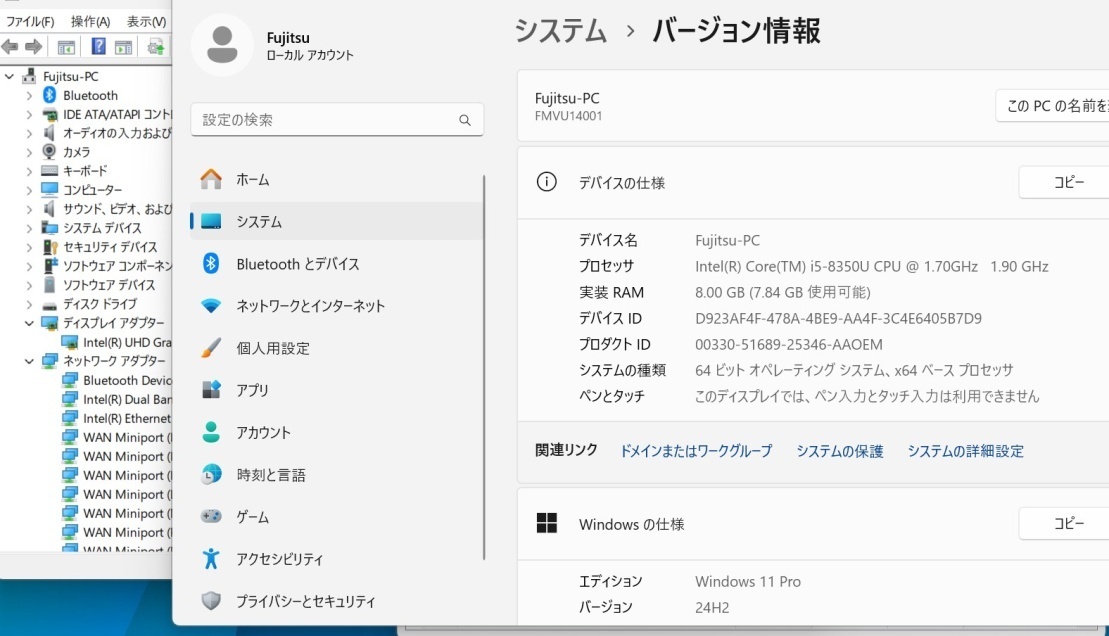Click ローカル アカウント text under Fujitsu

pyautogui.click(x=310, y=55)
